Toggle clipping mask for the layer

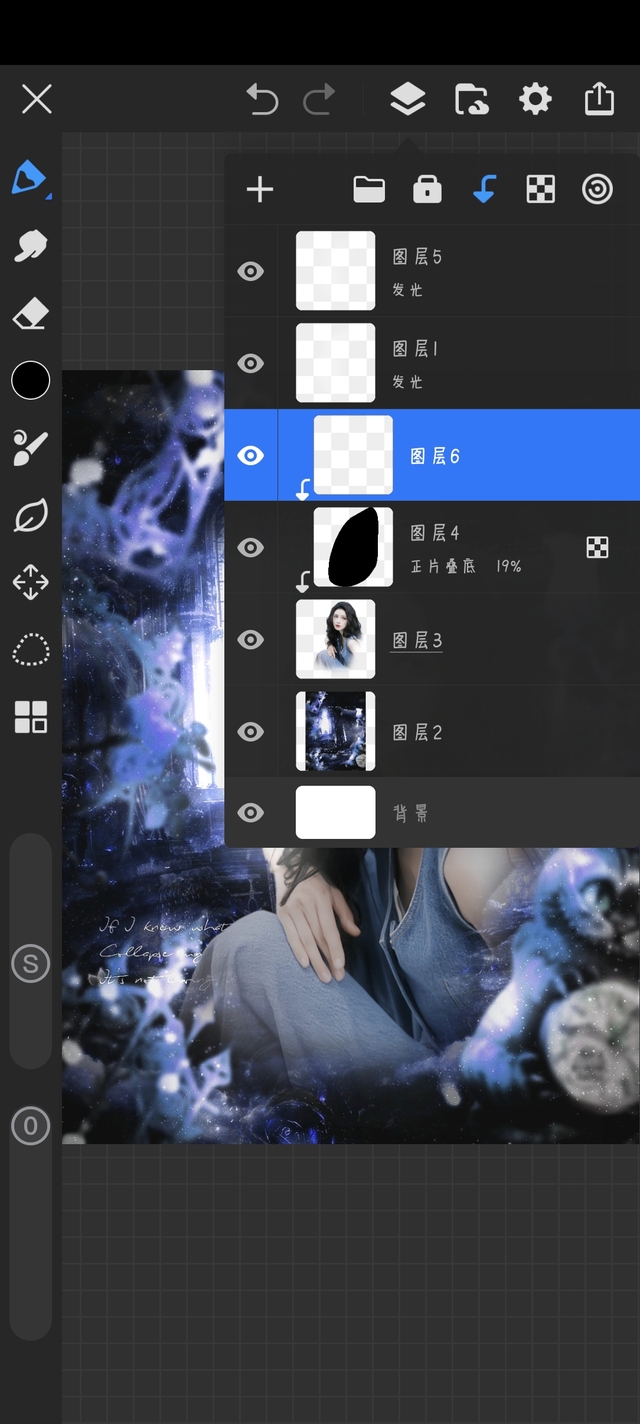(x=484, y=189)
